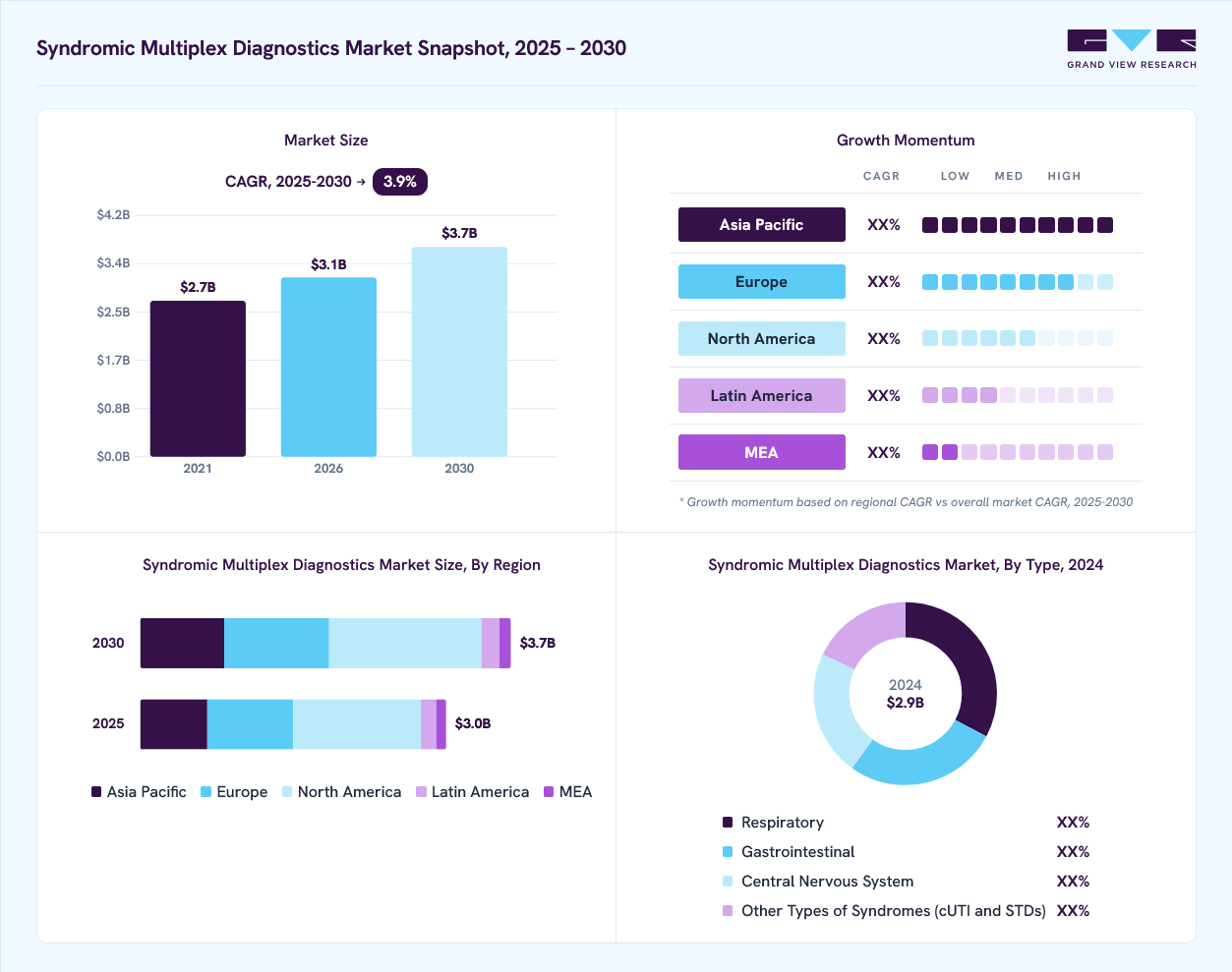
Task: Click the LOW column header
Action: point(955,176)
